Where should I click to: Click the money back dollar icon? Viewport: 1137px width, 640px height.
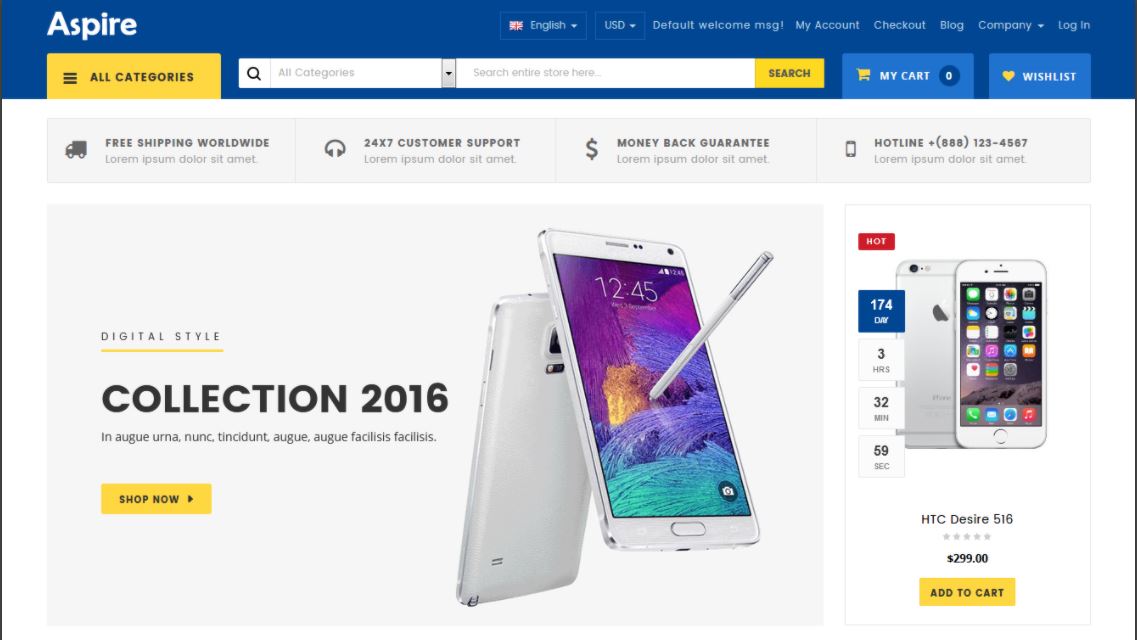[x=592, y=149]
